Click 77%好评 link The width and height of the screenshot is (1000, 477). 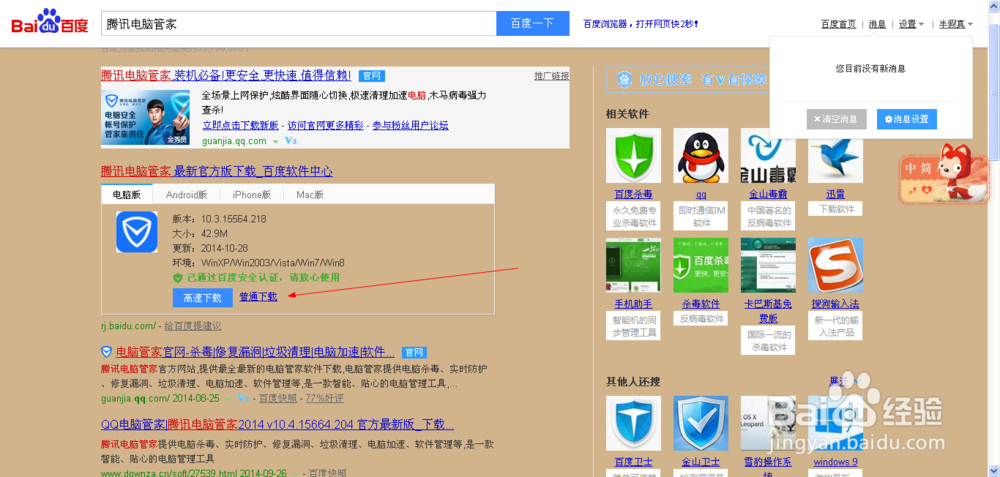[x=325, y=399]
